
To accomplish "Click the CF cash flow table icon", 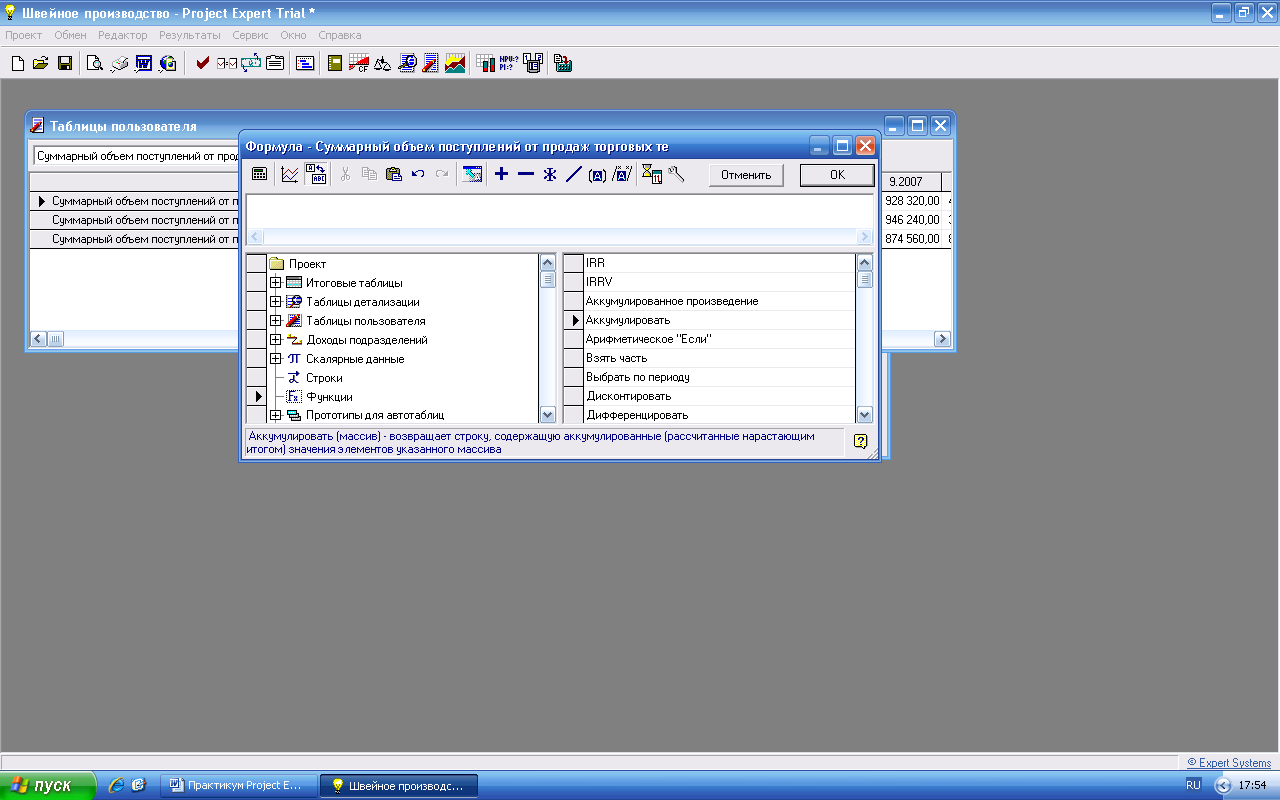I will (x=359, y=64).
